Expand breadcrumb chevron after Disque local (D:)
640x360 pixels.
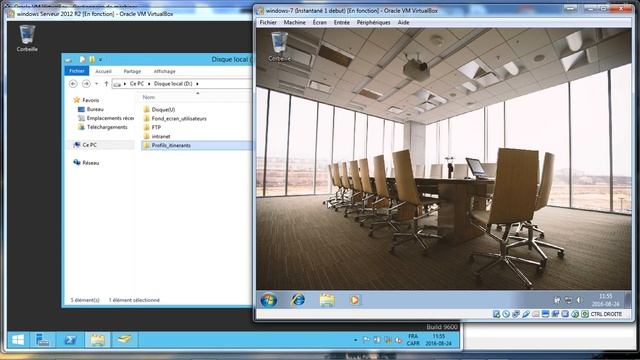[x=198, y=84]
